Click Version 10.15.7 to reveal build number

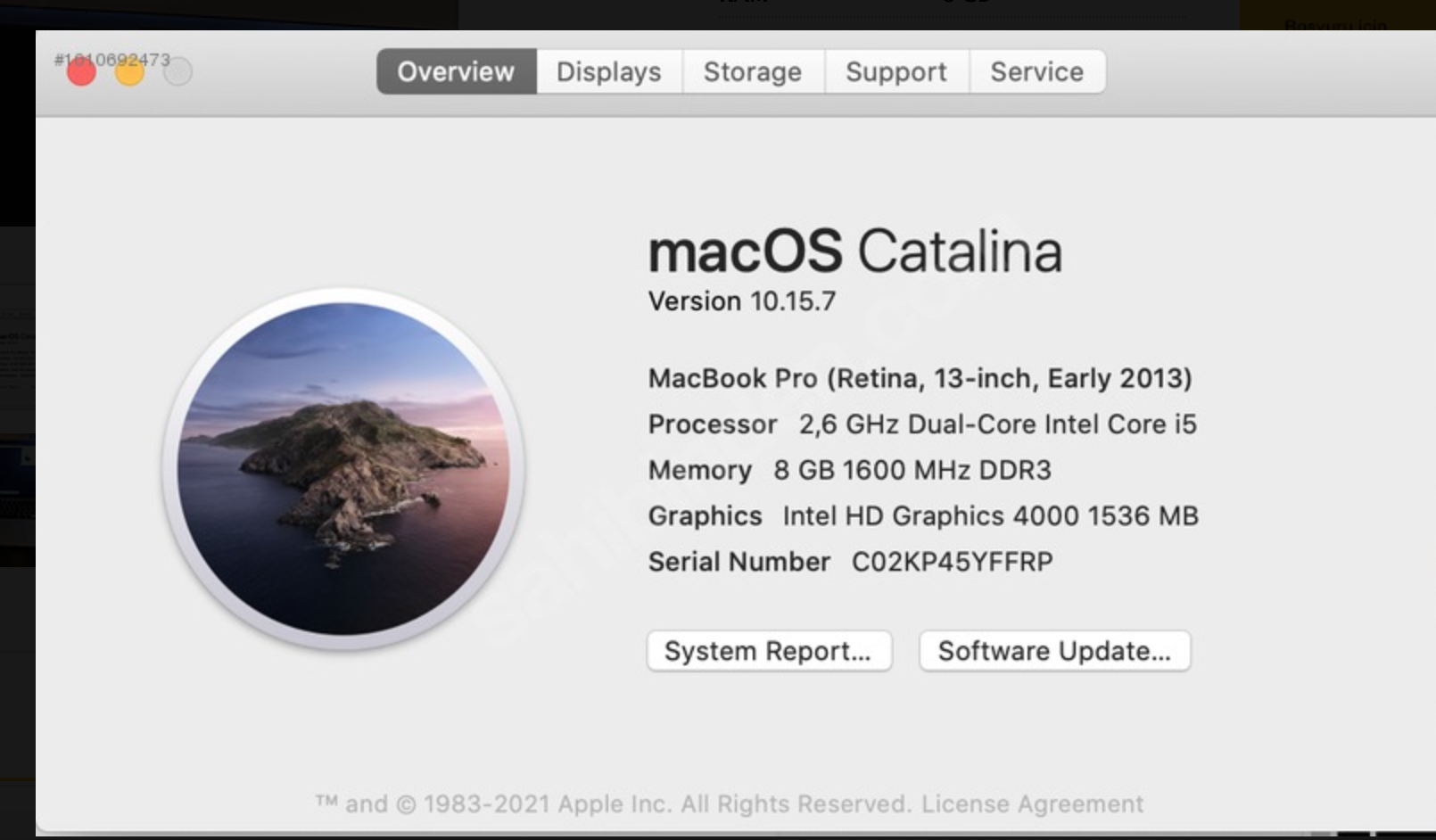(741, 301)
